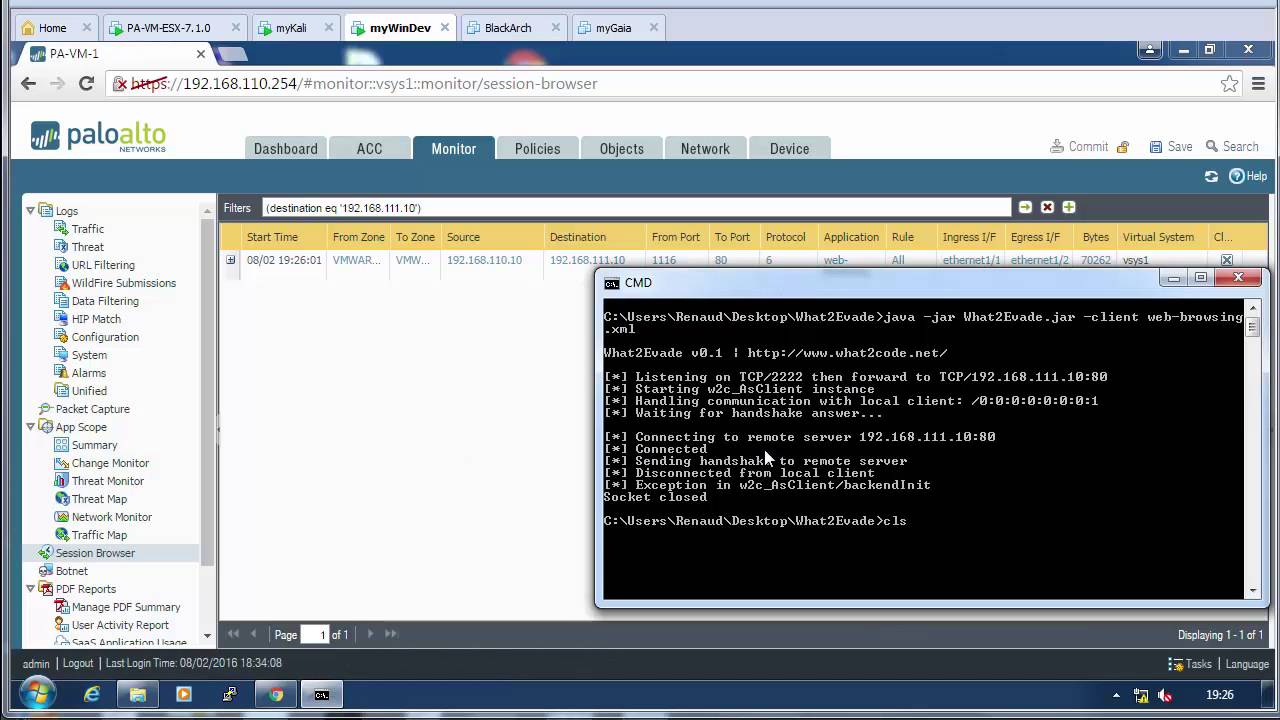The height and width of the screenshot is (720, 1280).
Task: Open the Dashboard tab
Action: click(285, 148)
